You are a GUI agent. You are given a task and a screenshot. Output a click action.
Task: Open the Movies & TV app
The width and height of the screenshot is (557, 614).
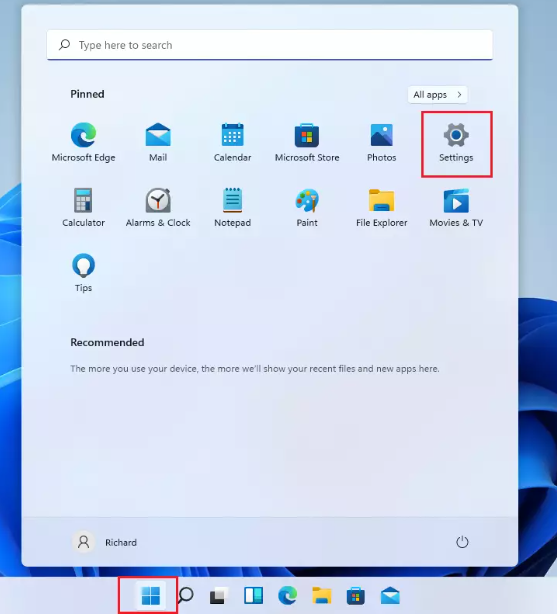[456, 208]
